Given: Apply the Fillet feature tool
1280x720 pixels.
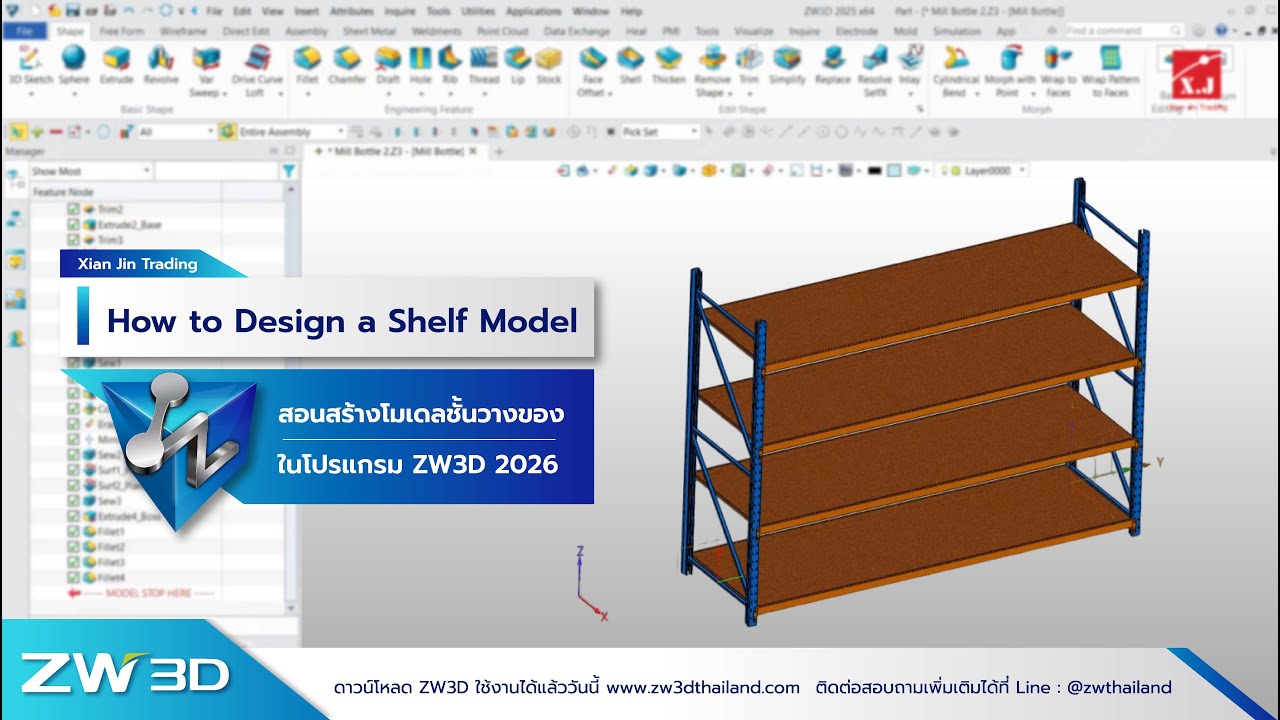Looking at the screenshot, I should coord(307,67).
